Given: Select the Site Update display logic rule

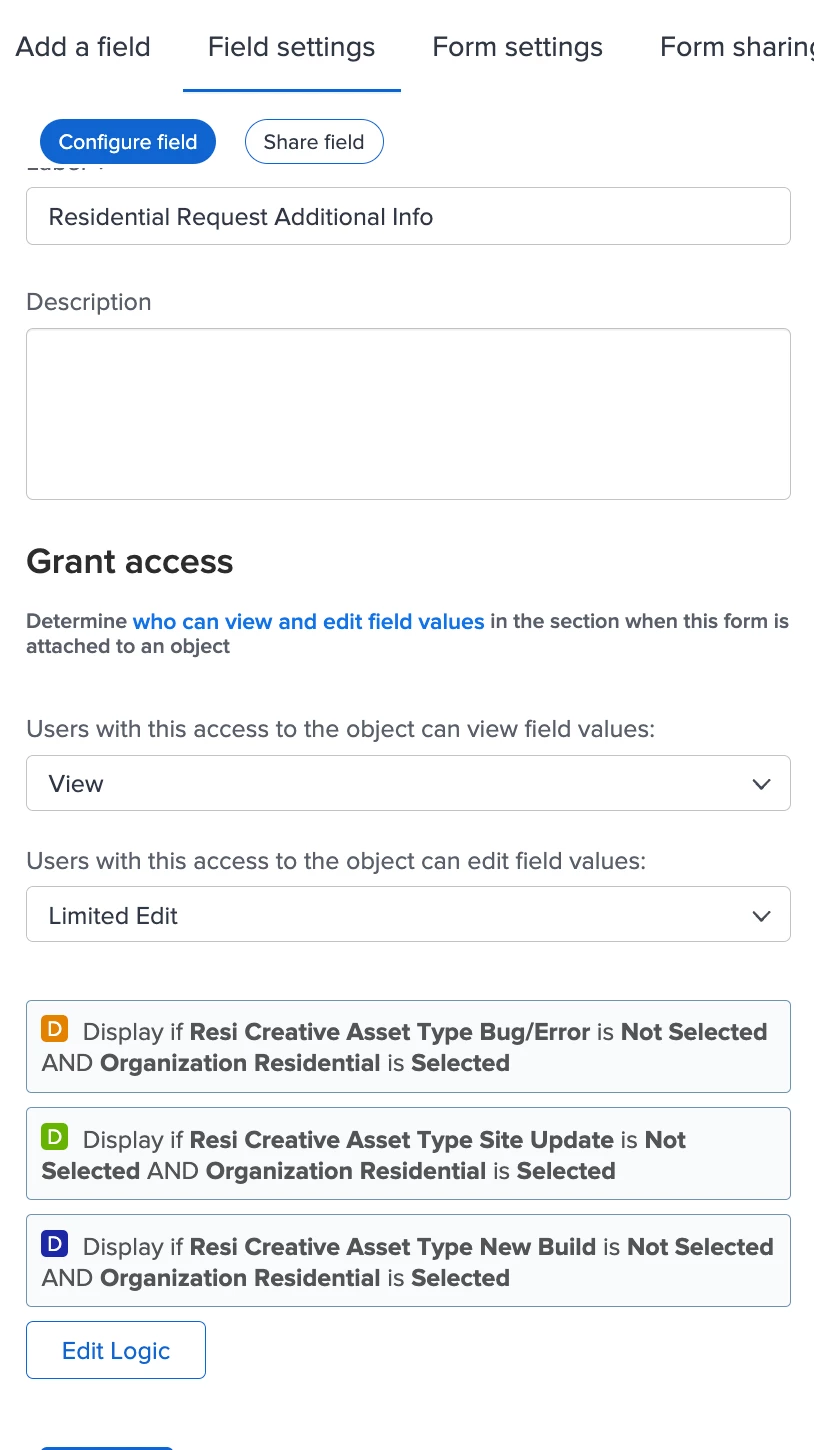Looking at the screenshot, I should [x=407, y=1154].
